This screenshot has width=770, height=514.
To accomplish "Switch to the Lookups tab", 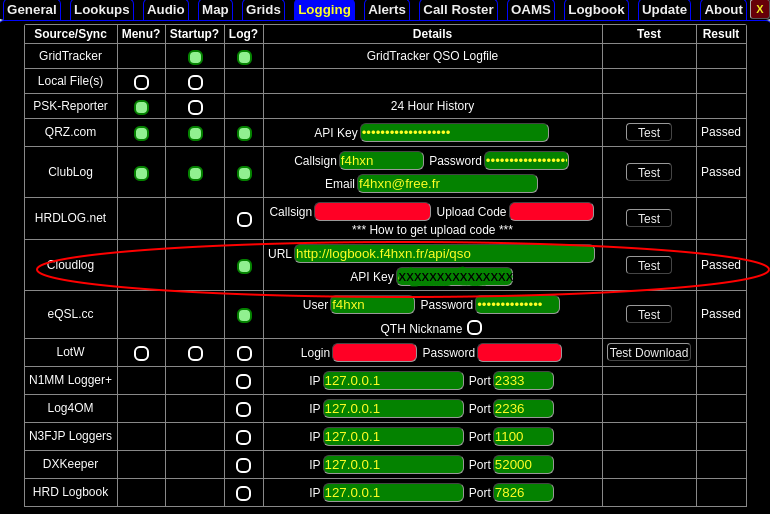I will [102, 10].
